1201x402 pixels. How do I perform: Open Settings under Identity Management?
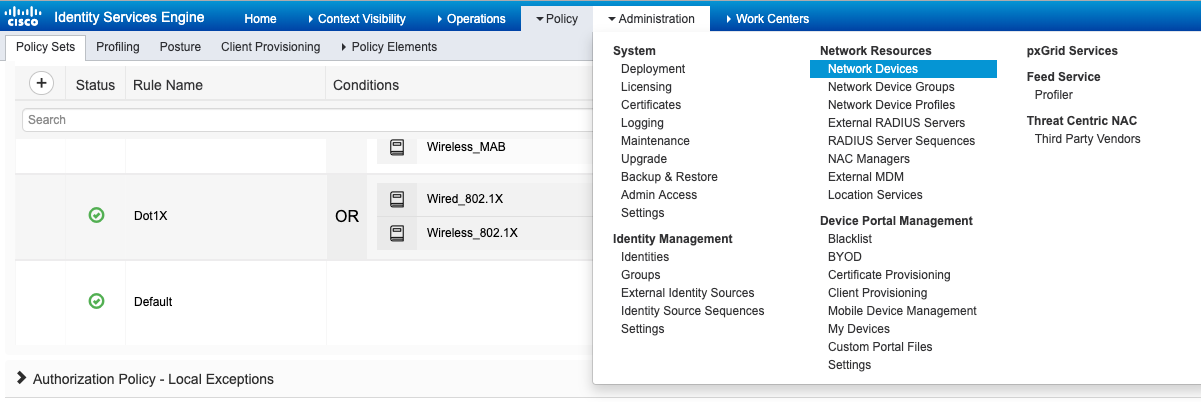[x=642, y=329]
